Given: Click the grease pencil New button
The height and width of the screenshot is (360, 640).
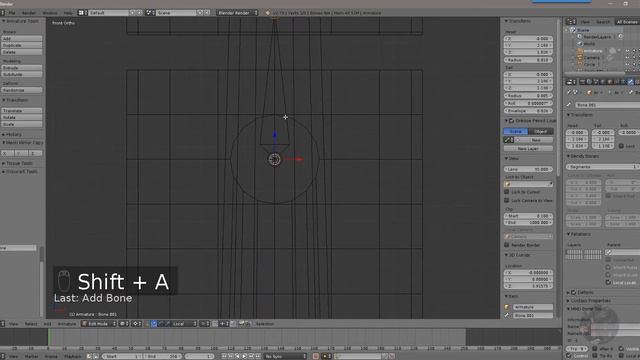Looking at the screenshot, I should click(x=536, y=140).
